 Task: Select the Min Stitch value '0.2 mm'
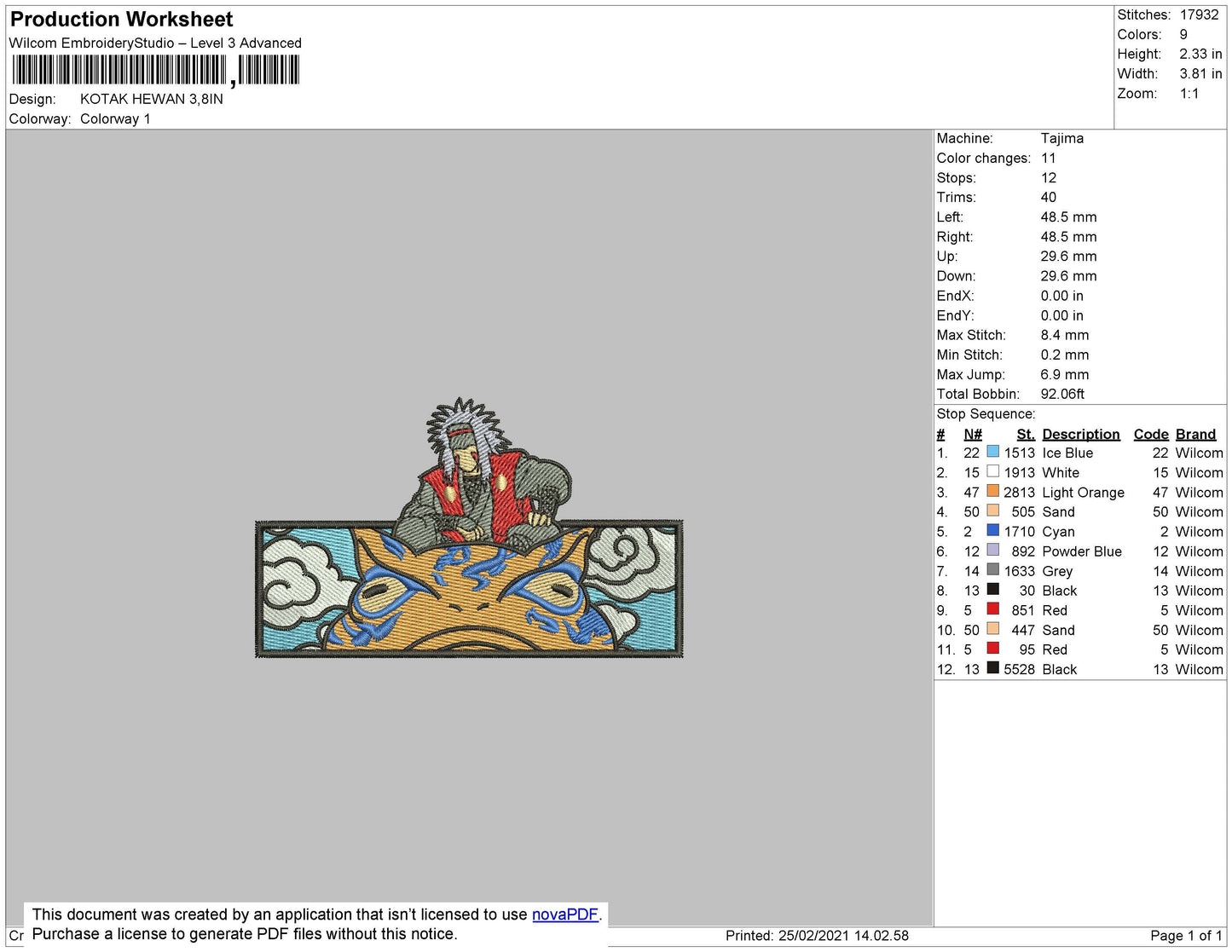pyautogui.click(x=1065, y=355)
